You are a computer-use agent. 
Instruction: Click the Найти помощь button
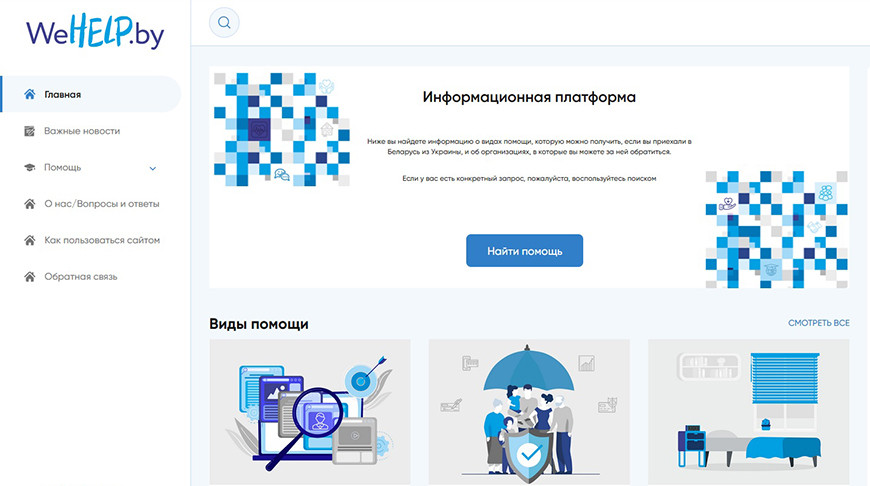coord(524,251)
